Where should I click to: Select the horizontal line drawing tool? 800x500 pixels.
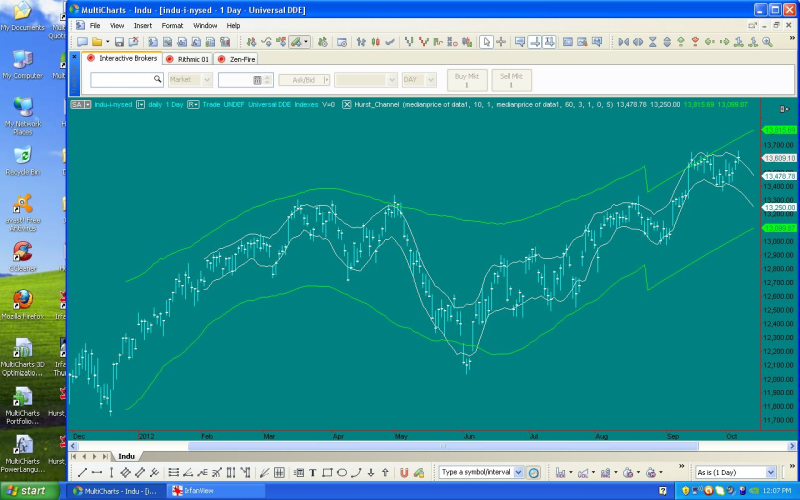tap(97, 472)
